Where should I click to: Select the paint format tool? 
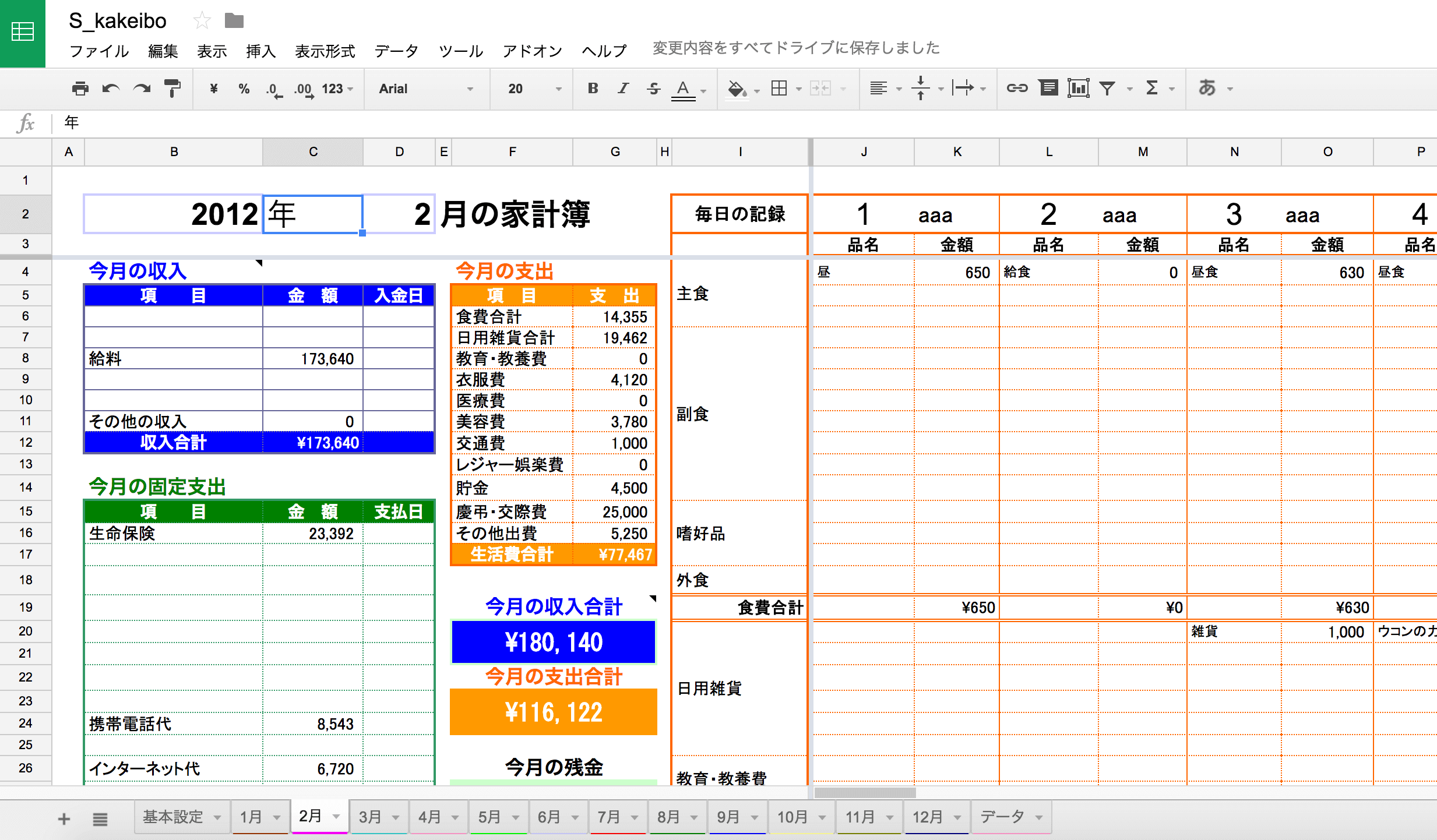172,89
